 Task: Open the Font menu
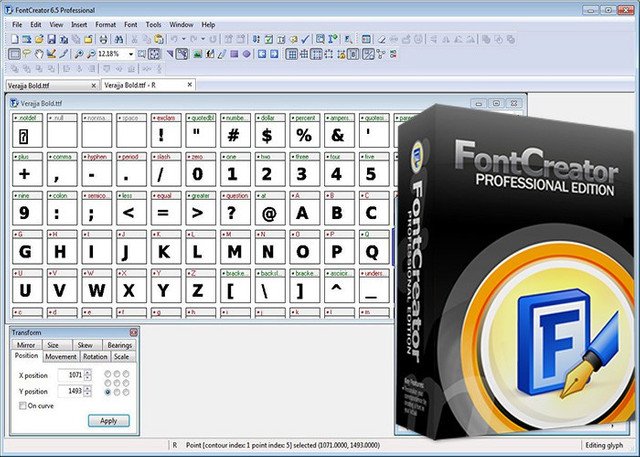131,24
